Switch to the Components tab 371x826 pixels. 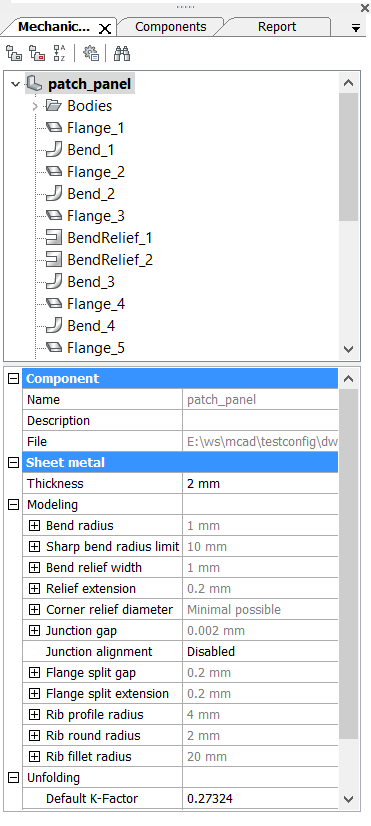coord(171,27)
